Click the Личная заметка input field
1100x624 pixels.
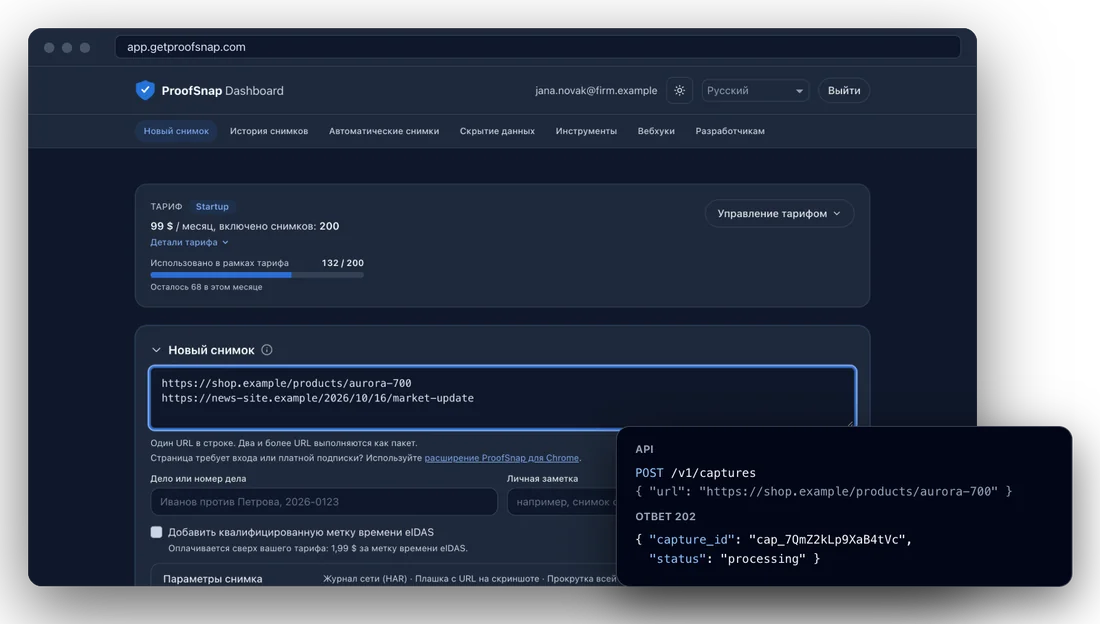tap(562, 502)
